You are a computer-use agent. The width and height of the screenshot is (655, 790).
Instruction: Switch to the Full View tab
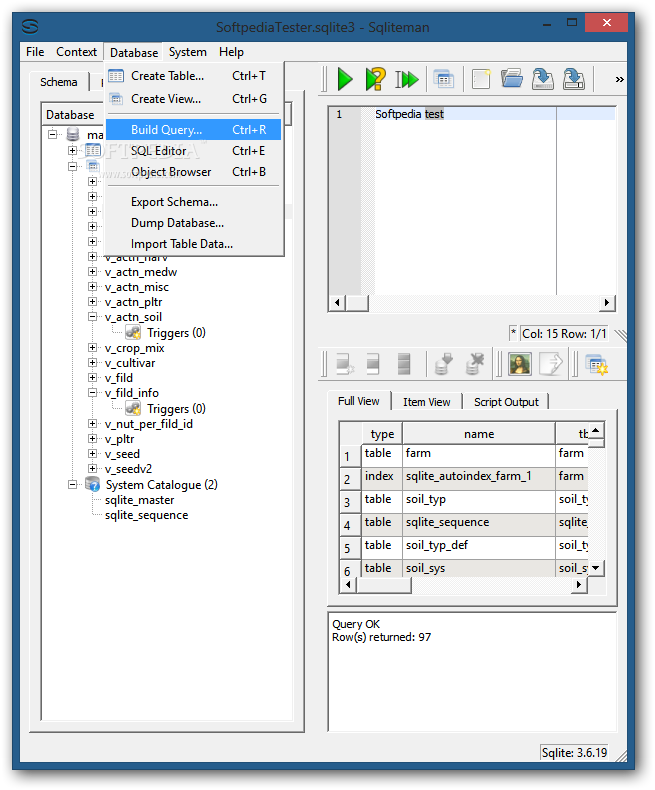pos(359,401)
